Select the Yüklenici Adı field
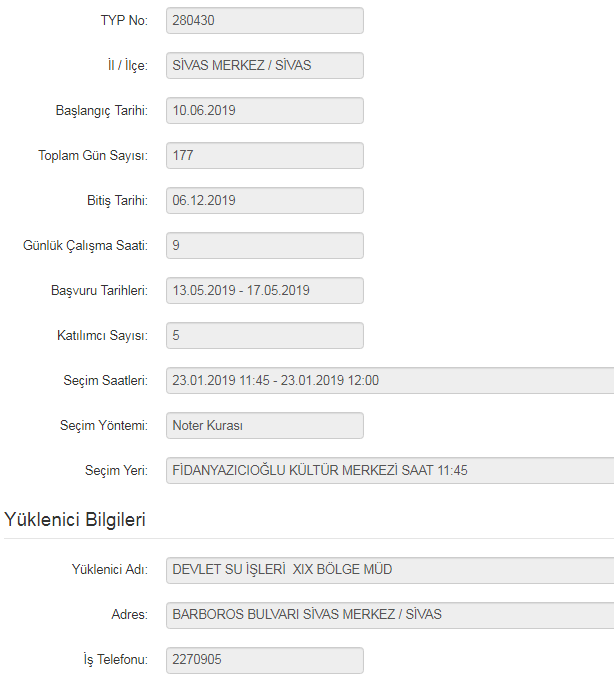The image size is (614, 683). pos(389,569)
